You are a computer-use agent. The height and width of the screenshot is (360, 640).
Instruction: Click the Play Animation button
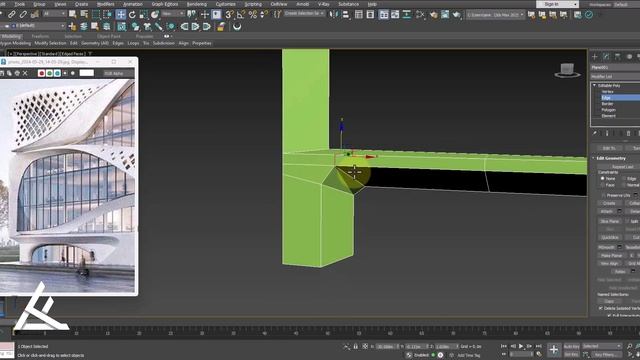pos(521,346)
